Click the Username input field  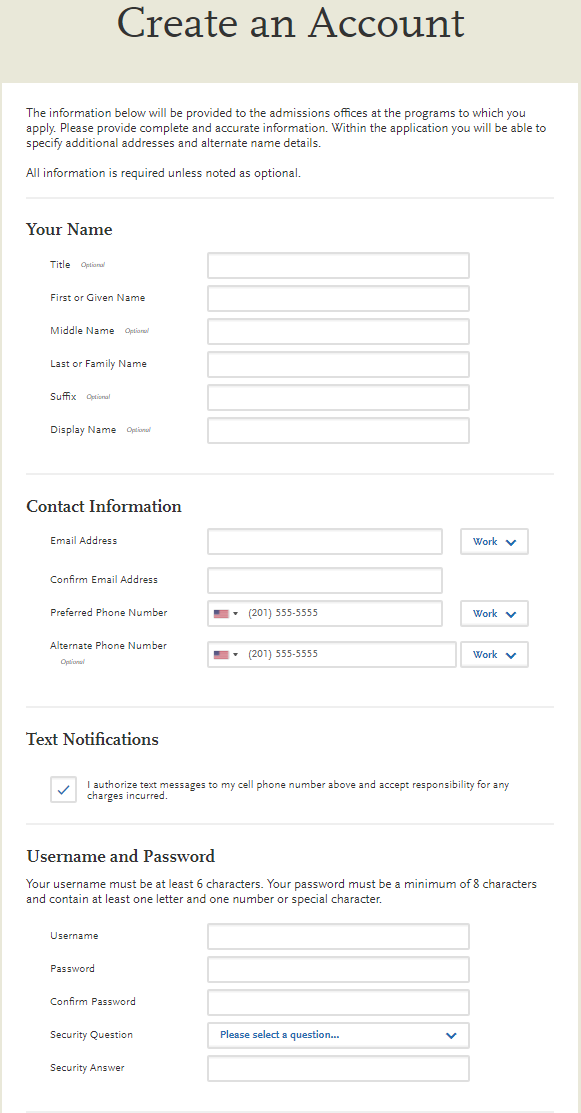[x=338, y=936]
